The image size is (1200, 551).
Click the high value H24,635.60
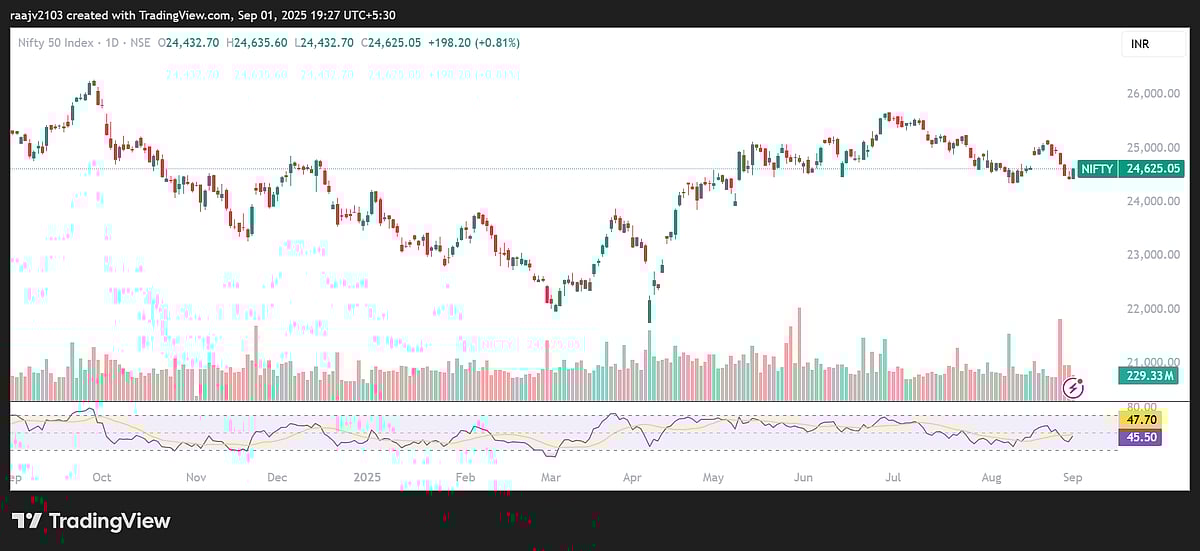coord(257,43)
